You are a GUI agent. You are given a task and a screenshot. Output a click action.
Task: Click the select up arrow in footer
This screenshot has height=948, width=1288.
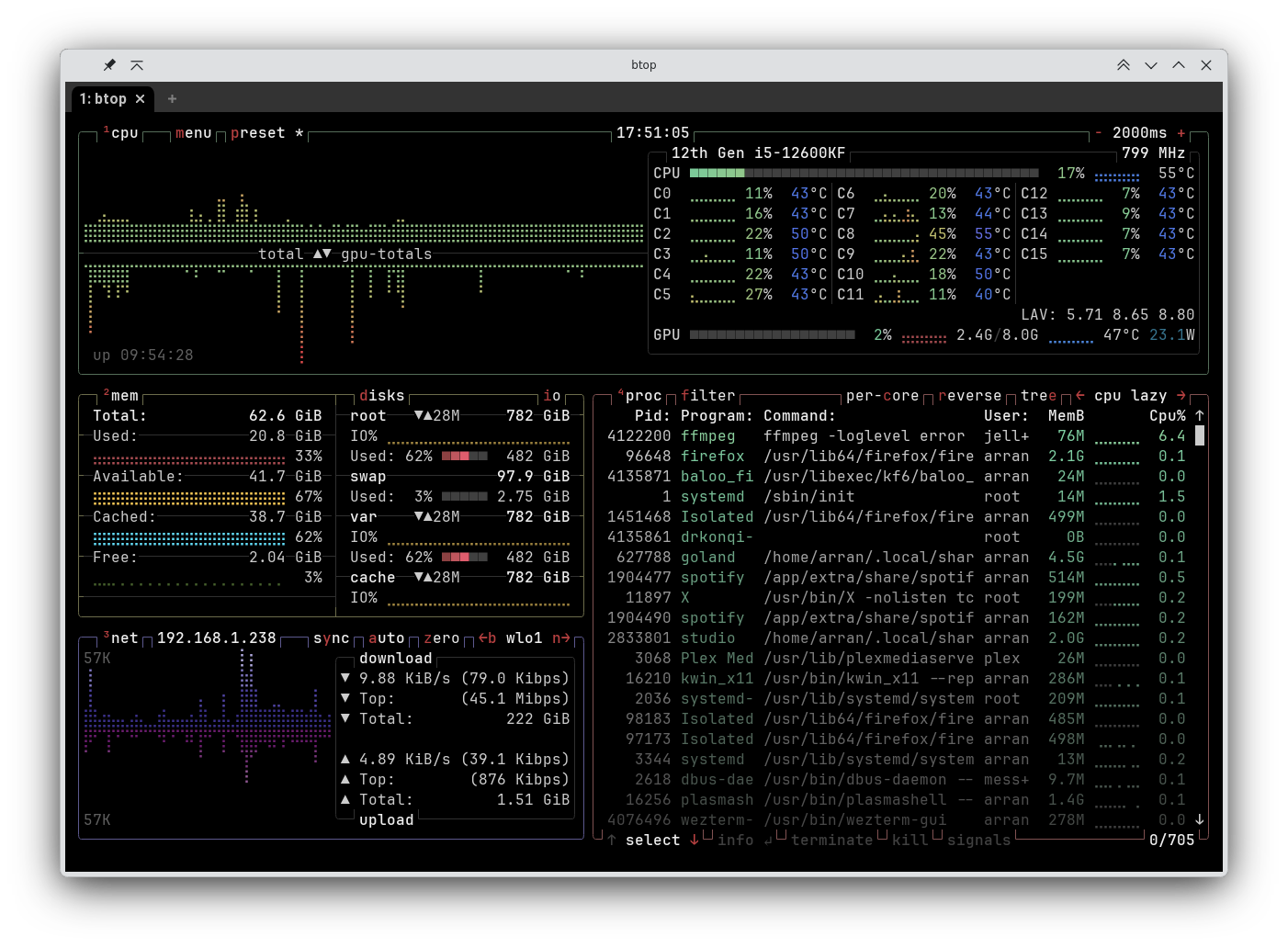coord(612,841)
